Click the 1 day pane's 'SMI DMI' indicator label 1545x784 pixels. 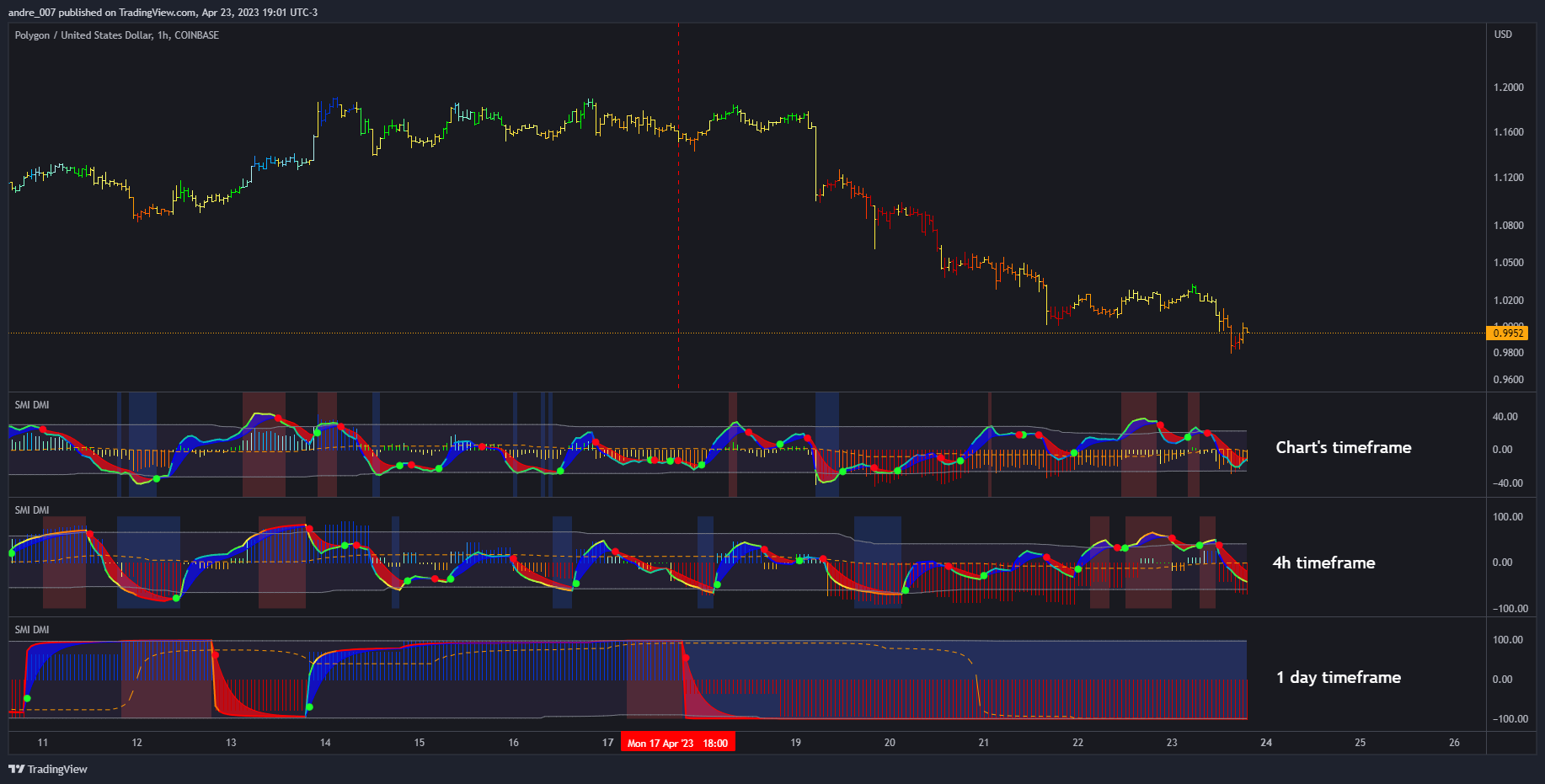[32, 630]
